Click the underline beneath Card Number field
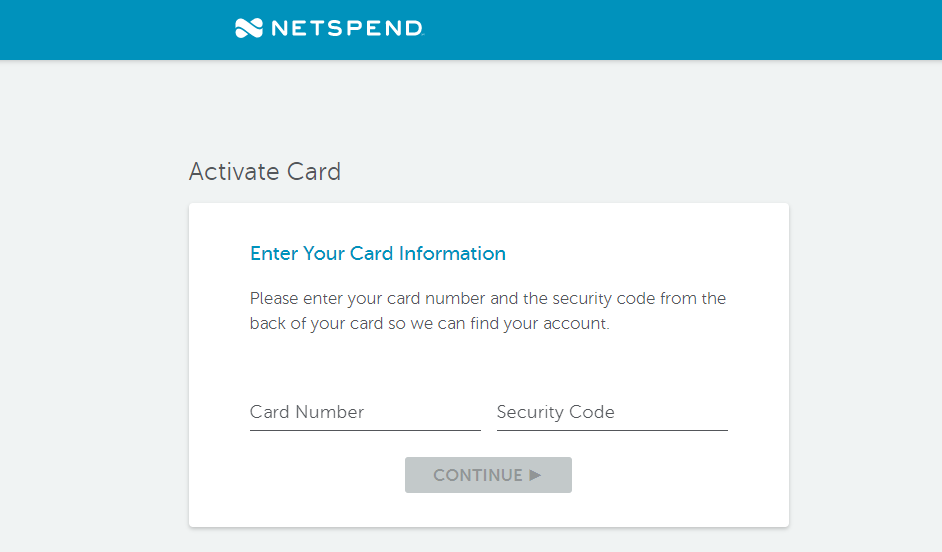Screen dimensions: 942x552 [x=365, y=430]
